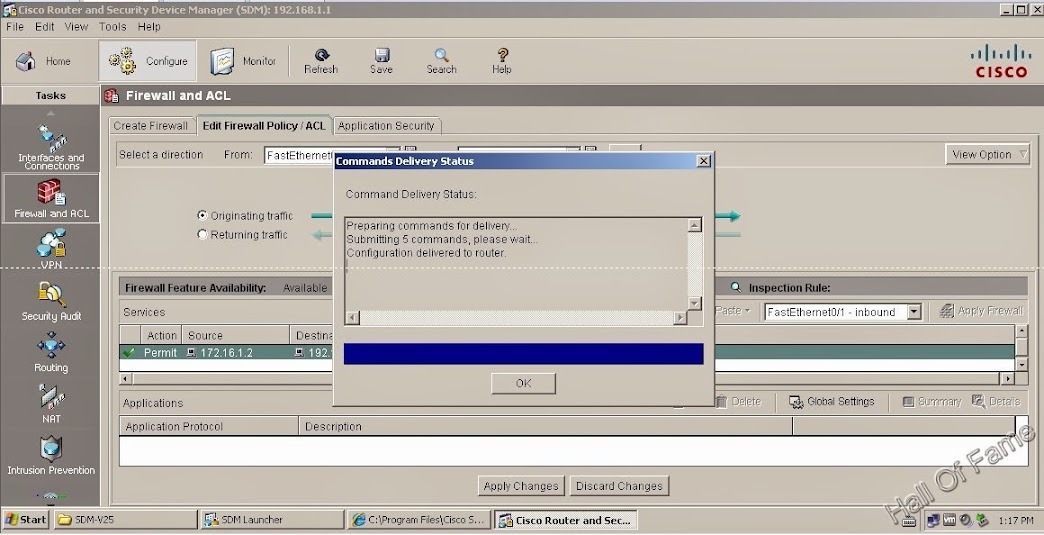Open Global Settings for applications
The height and width of the screenshot is (535, 1044).
pyautogui.click(x=832, y=401)
